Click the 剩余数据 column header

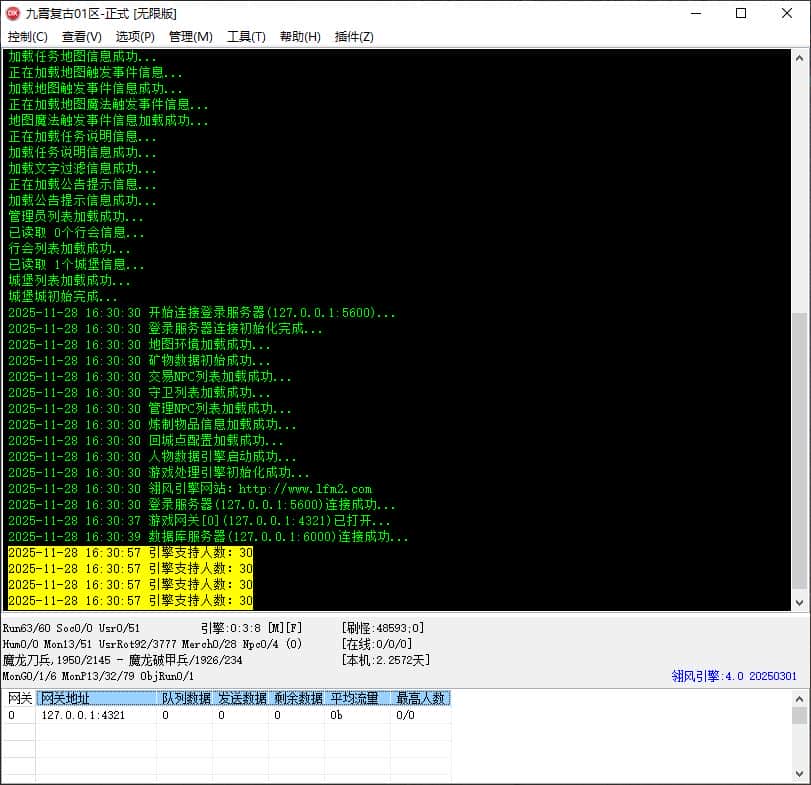297,698
